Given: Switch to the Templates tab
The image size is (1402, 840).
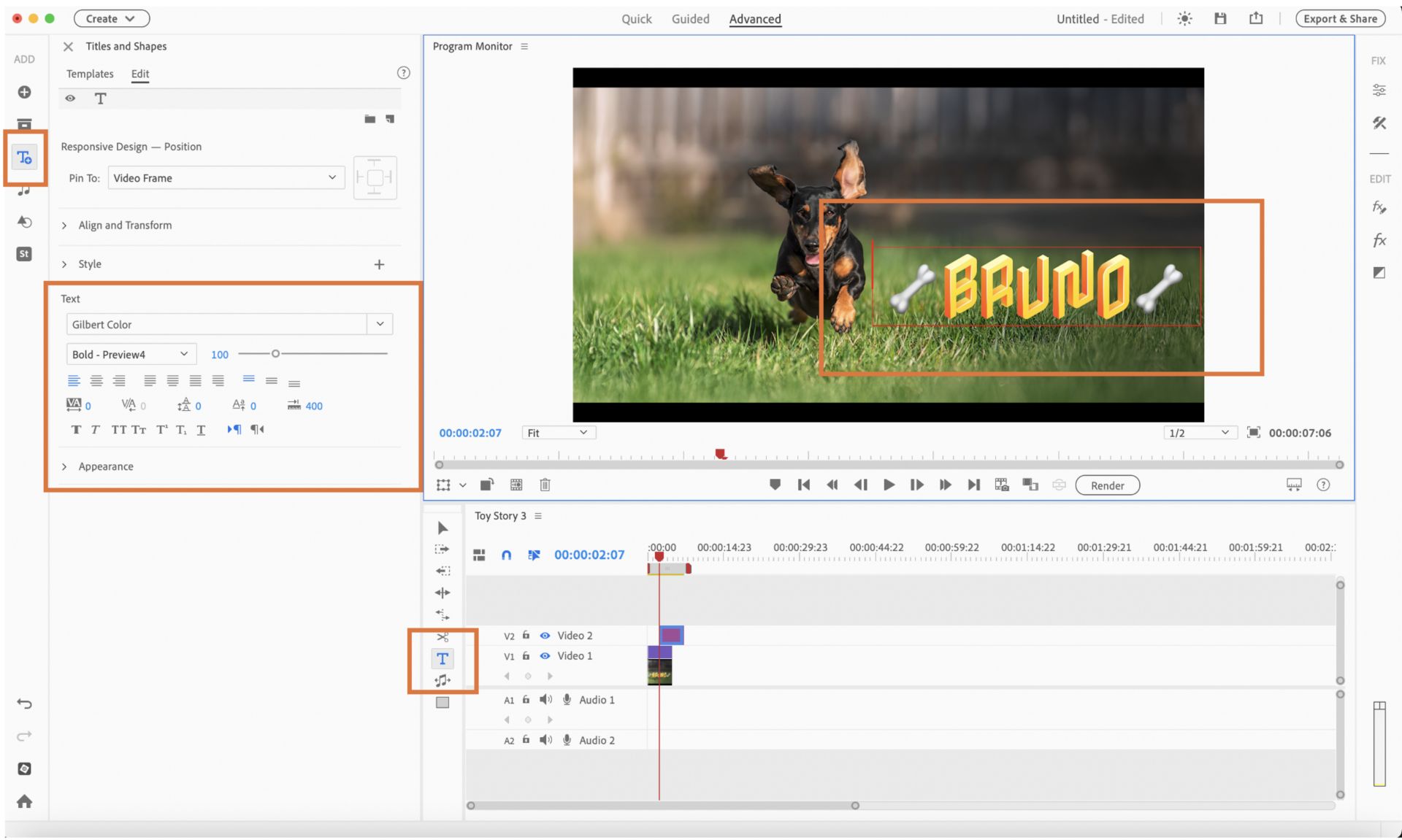Looking at the screenshot, I should click(90, 74).
